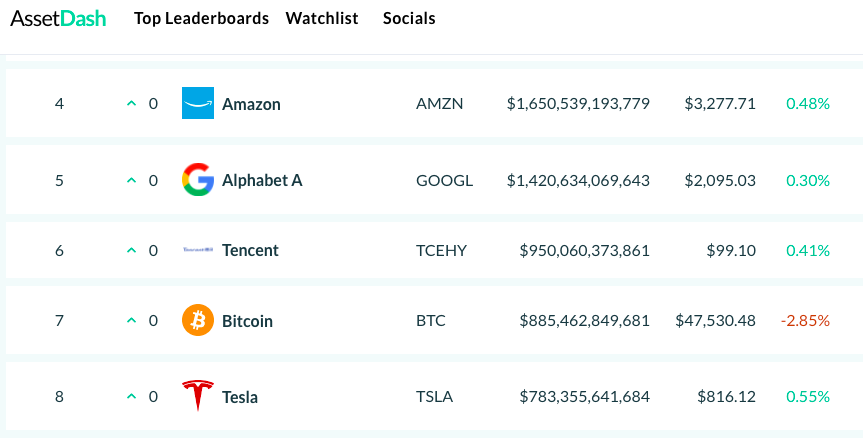Image resolution: width=863 pixels, height=438 pixels.
Task: Click the green up arrow in Bitcoin row
Action: pos(130,321)
